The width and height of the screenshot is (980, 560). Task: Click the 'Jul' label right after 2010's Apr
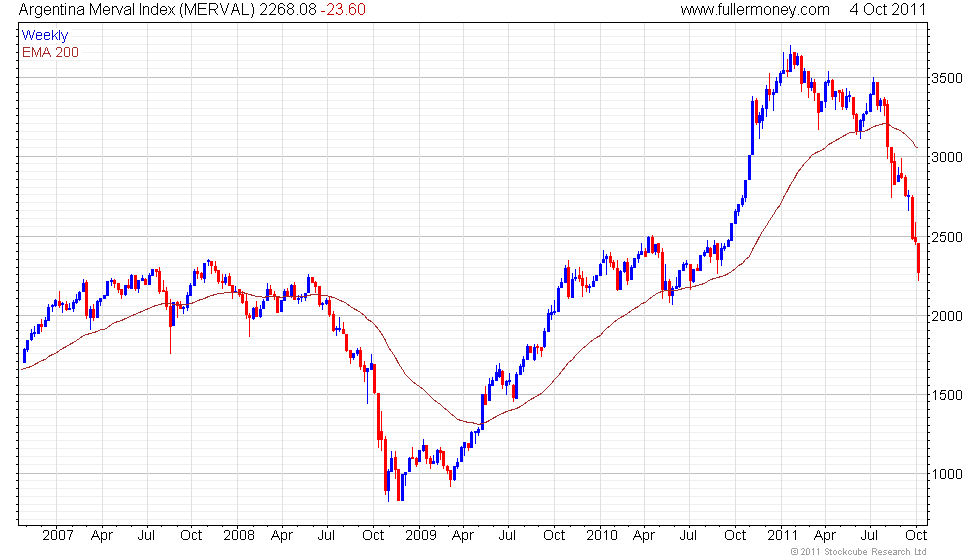click(688, 535)
